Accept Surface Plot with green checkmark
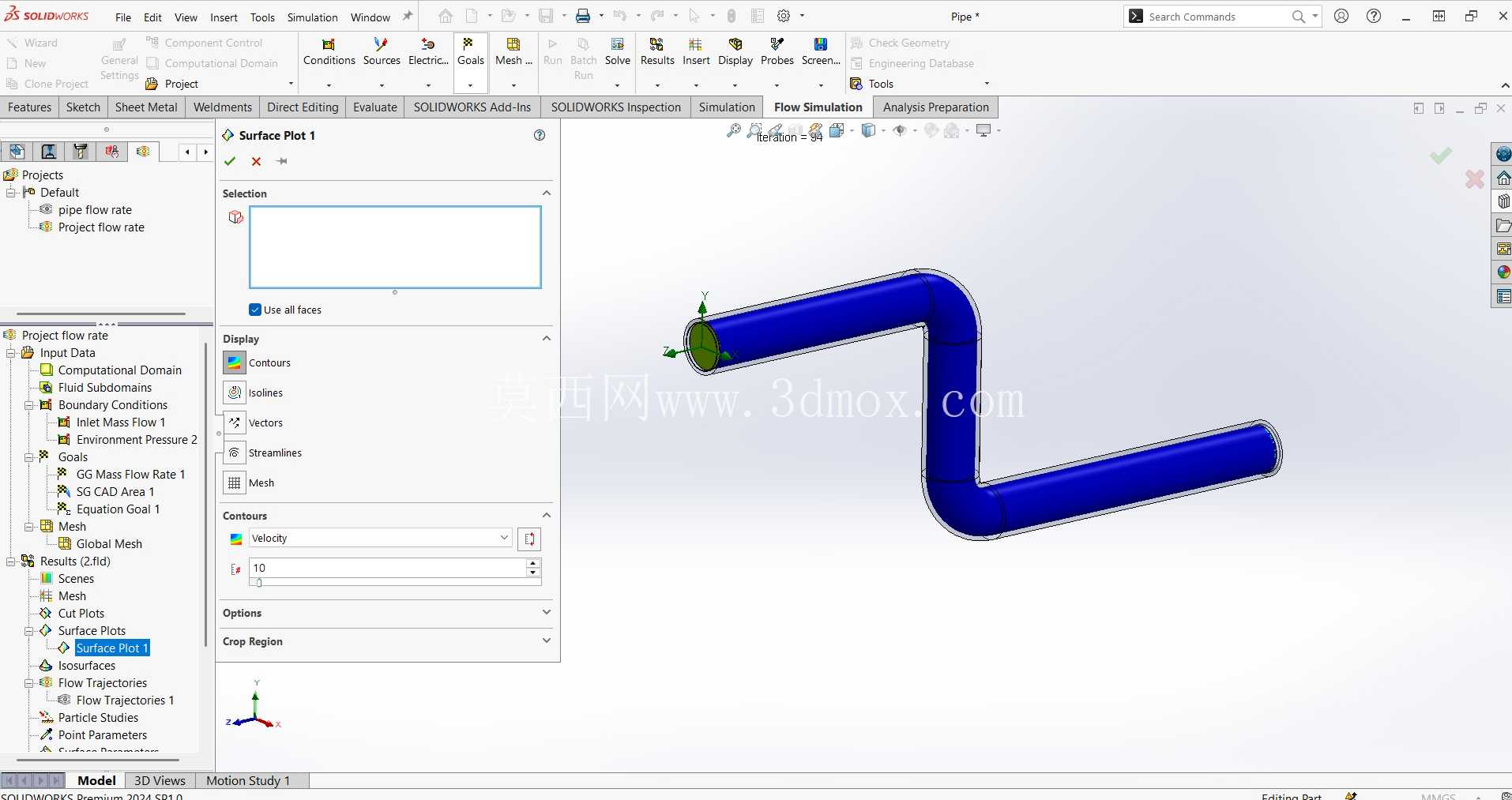 (x=230, y=161)
